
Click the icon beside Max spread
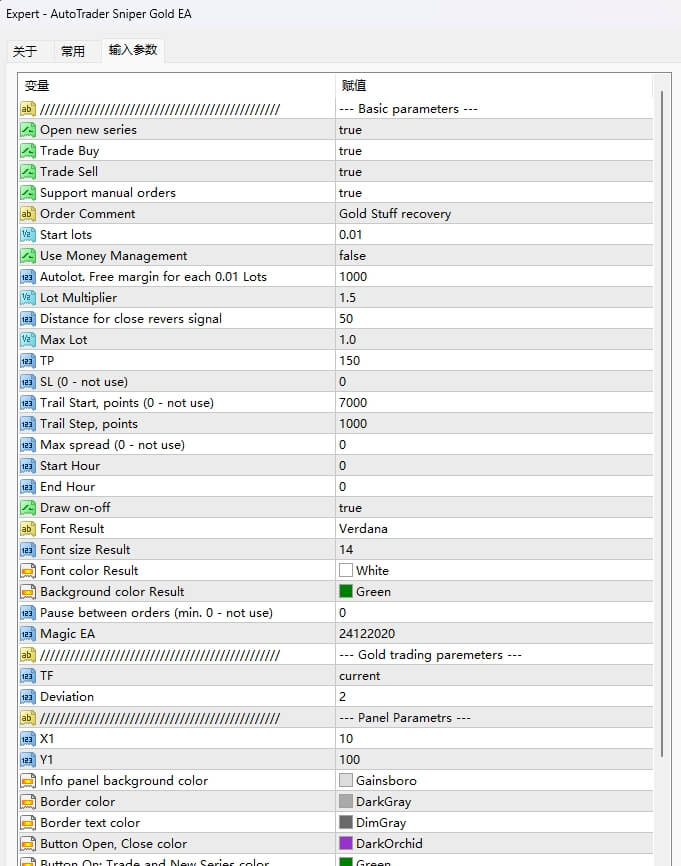(x=28, y=445)
